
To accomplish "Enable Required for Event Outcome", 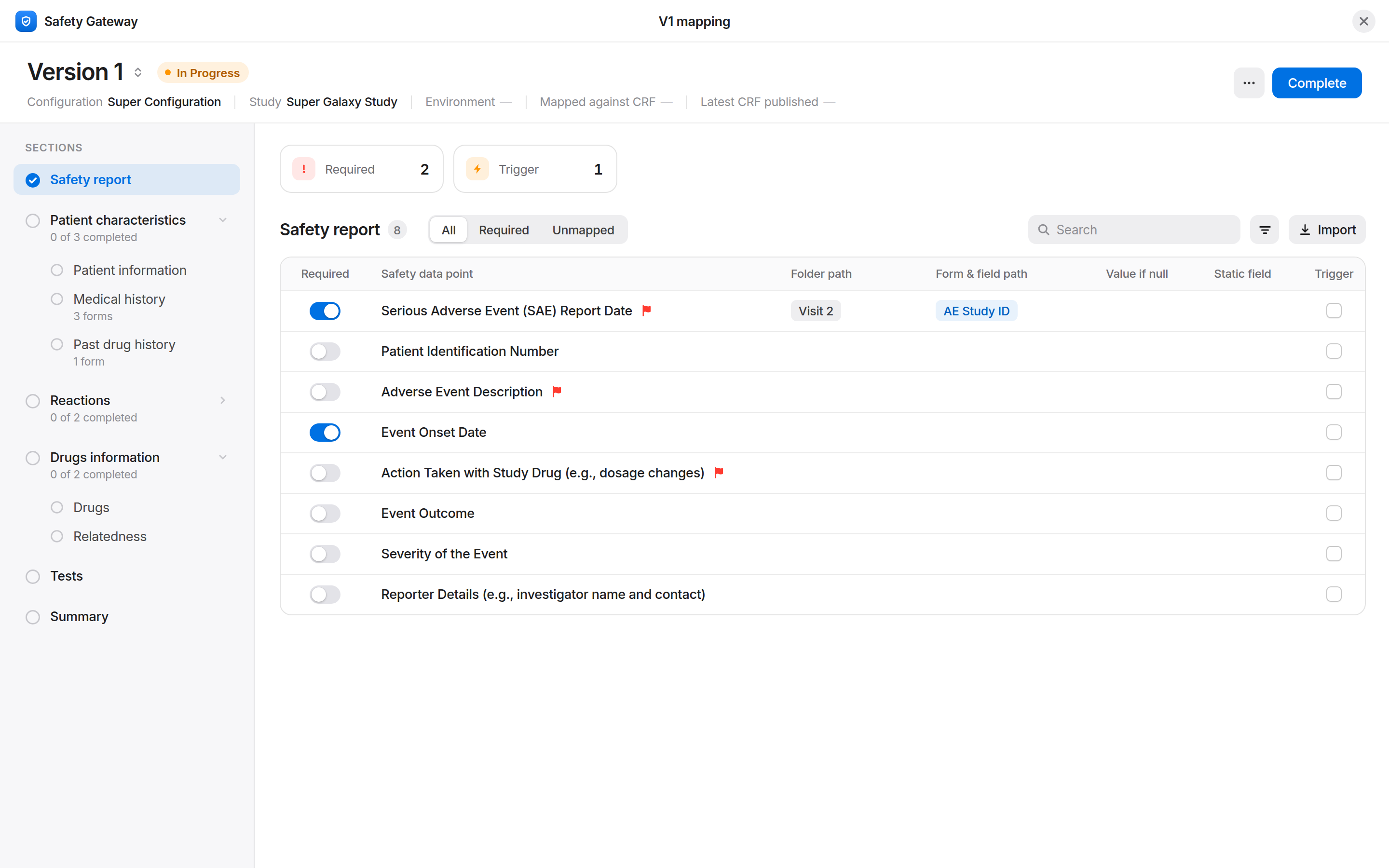I will coord(325,513).
